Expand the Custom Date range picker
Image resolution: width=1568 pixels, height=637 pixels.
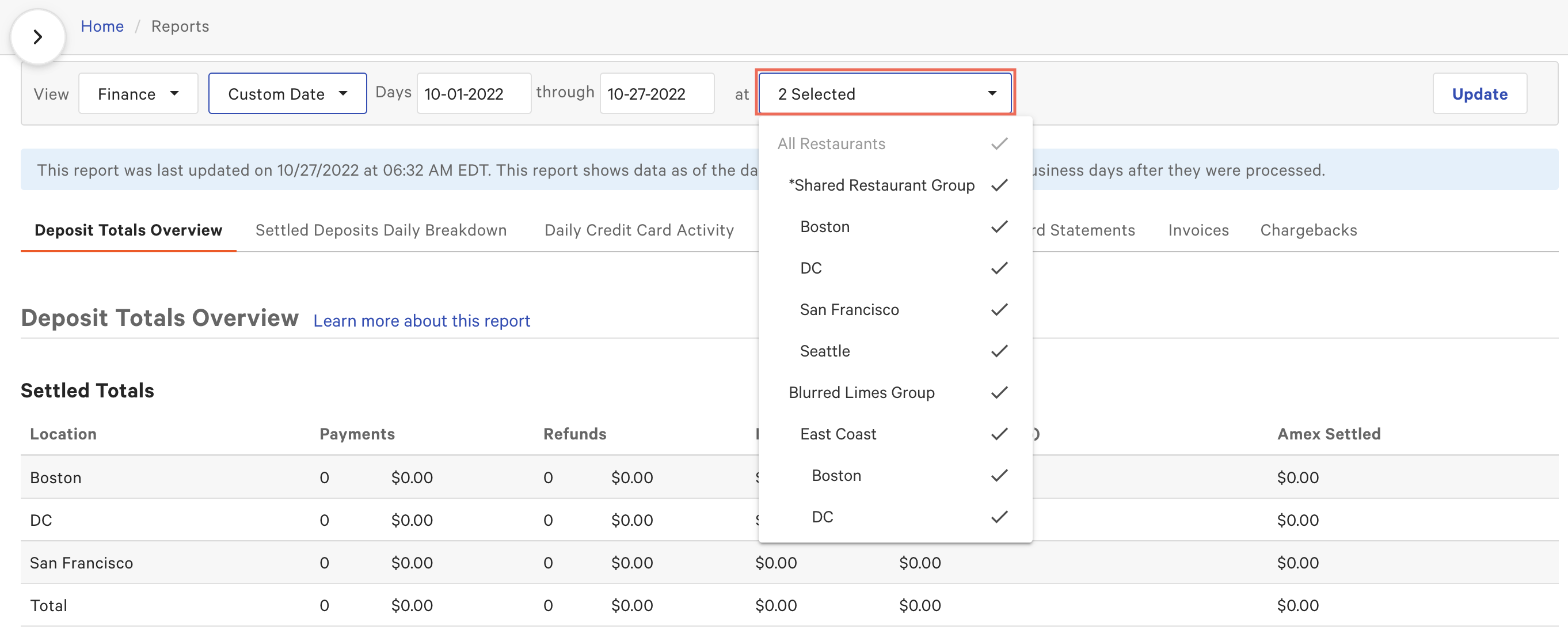[x=287, y=93]
